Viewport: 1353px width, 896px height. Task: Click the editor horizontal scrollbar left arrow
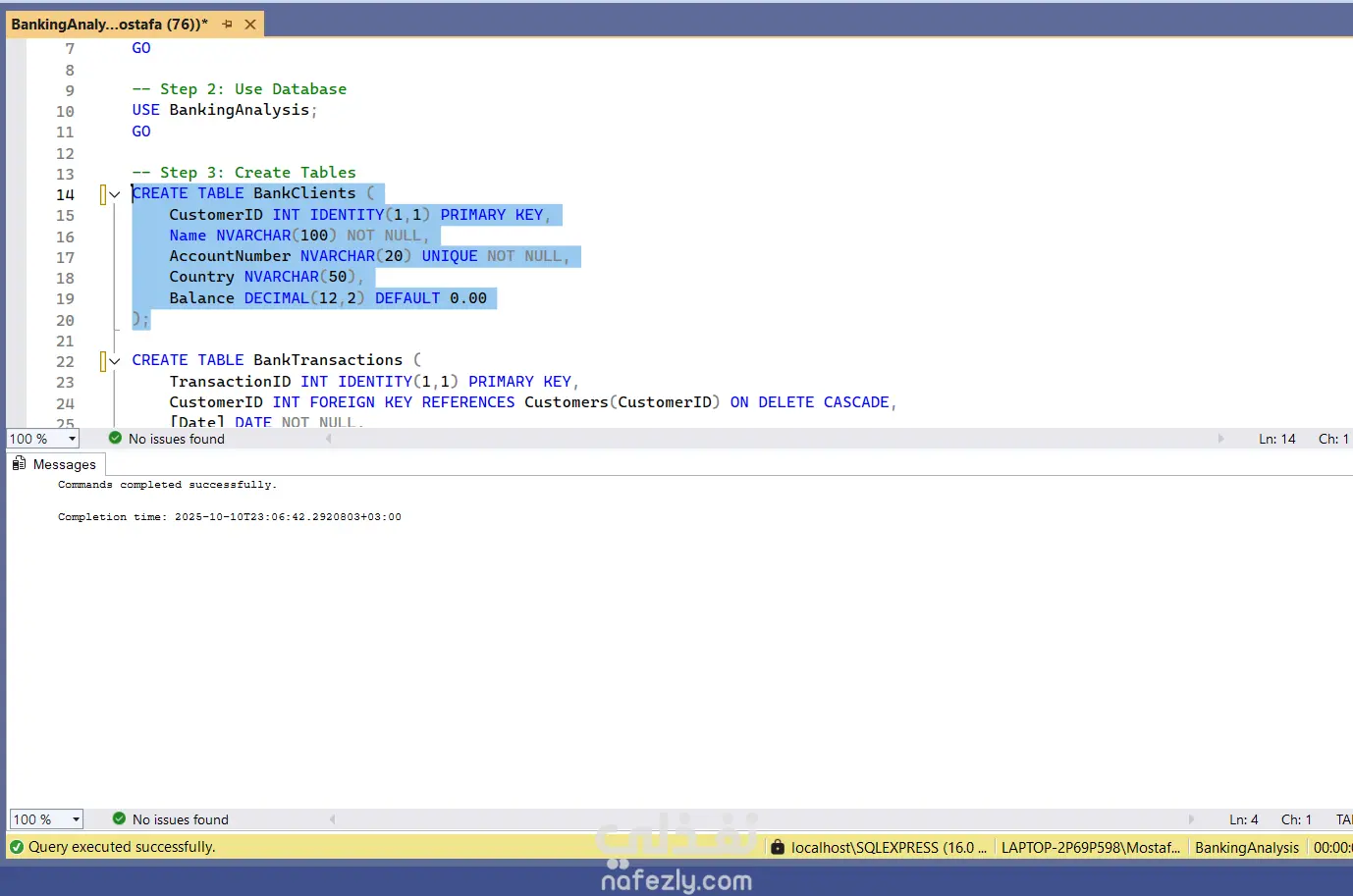click(x=329, y=439)
